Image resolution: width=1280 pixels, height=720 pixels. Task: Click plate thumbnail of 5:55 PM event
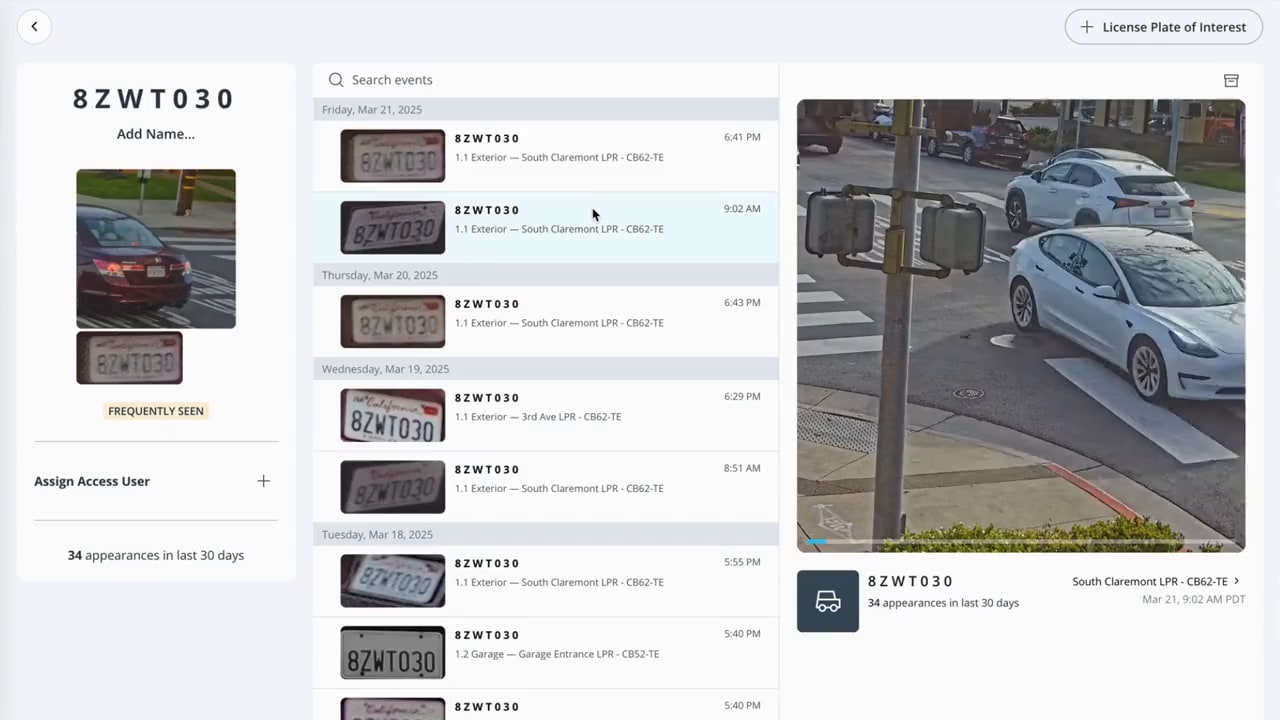(x=393, y=581)
